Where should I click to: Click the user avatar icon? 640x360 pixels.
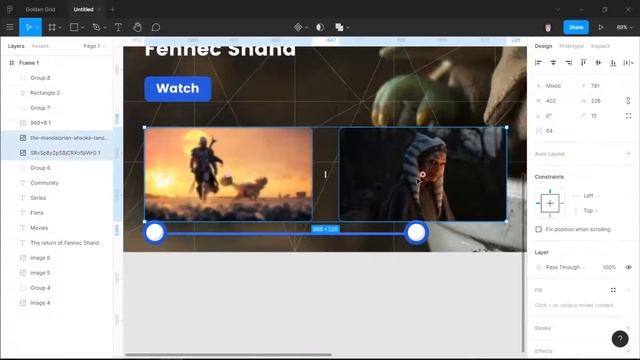(x=548, y=27)
